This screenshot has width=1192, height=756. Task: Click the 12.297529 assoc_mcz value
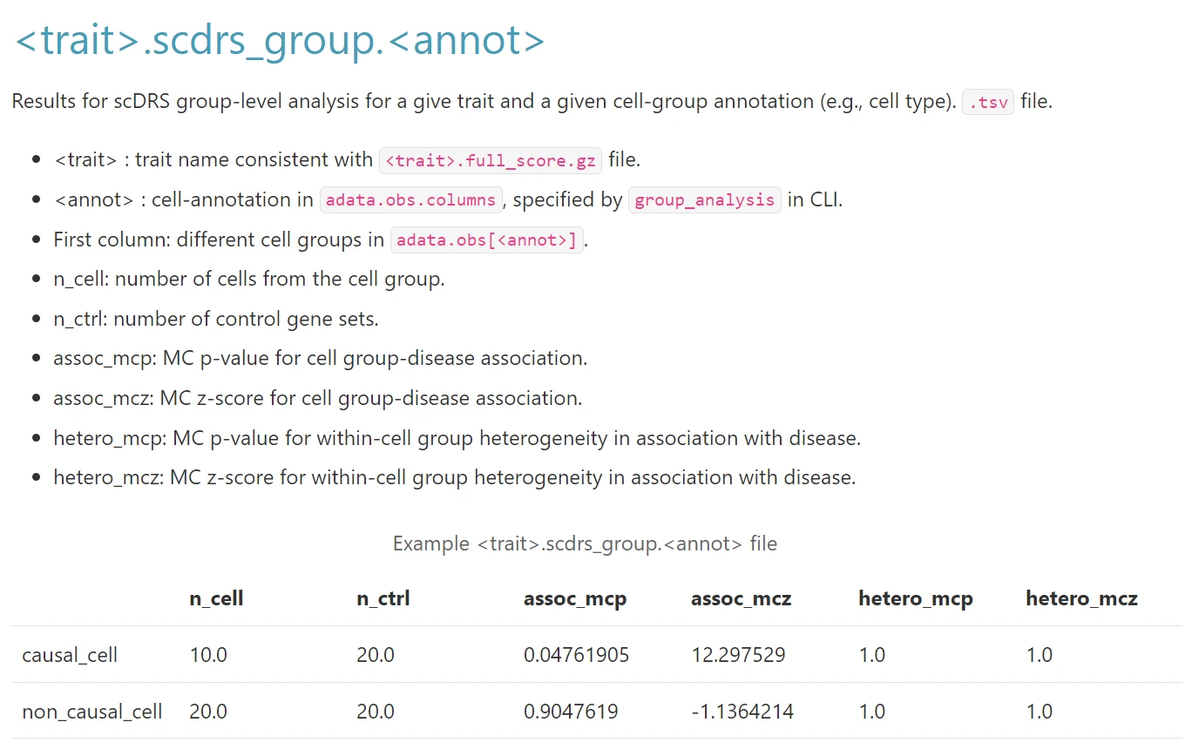pyautogui.click(x=738, y=655)
